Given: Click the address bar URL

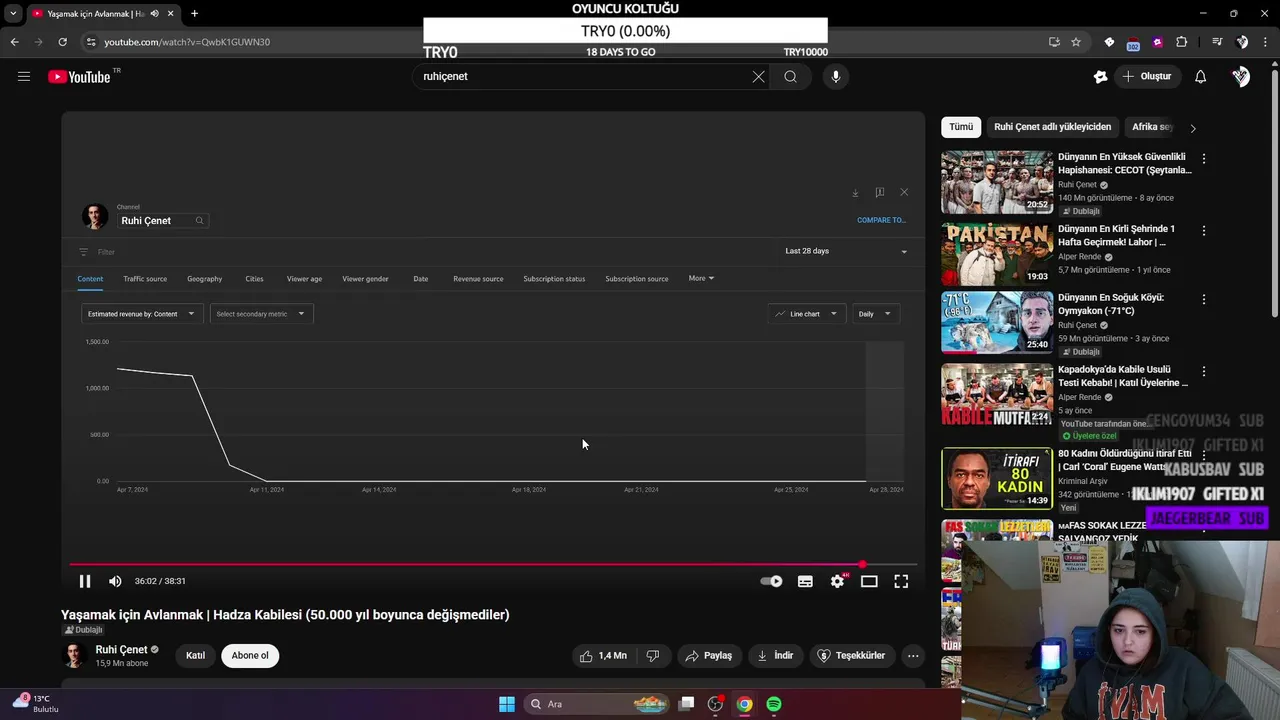Looking at the screenshot, I should click(x=187, y=42).
